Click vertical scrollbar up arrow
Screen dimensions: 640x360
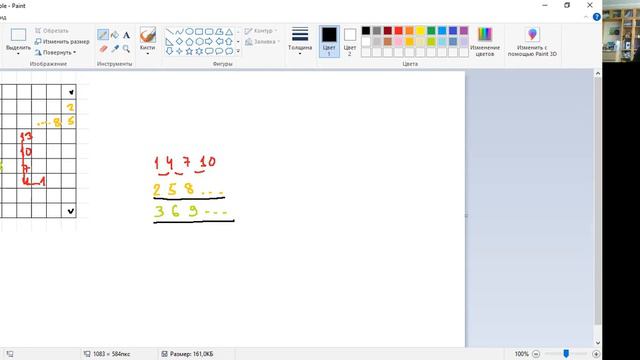coord(598,74)
